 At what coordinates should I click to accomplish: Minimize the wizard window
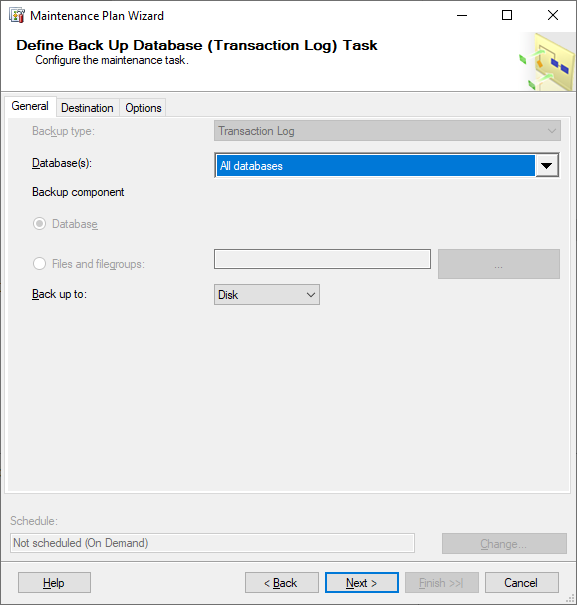coord(462,16)
